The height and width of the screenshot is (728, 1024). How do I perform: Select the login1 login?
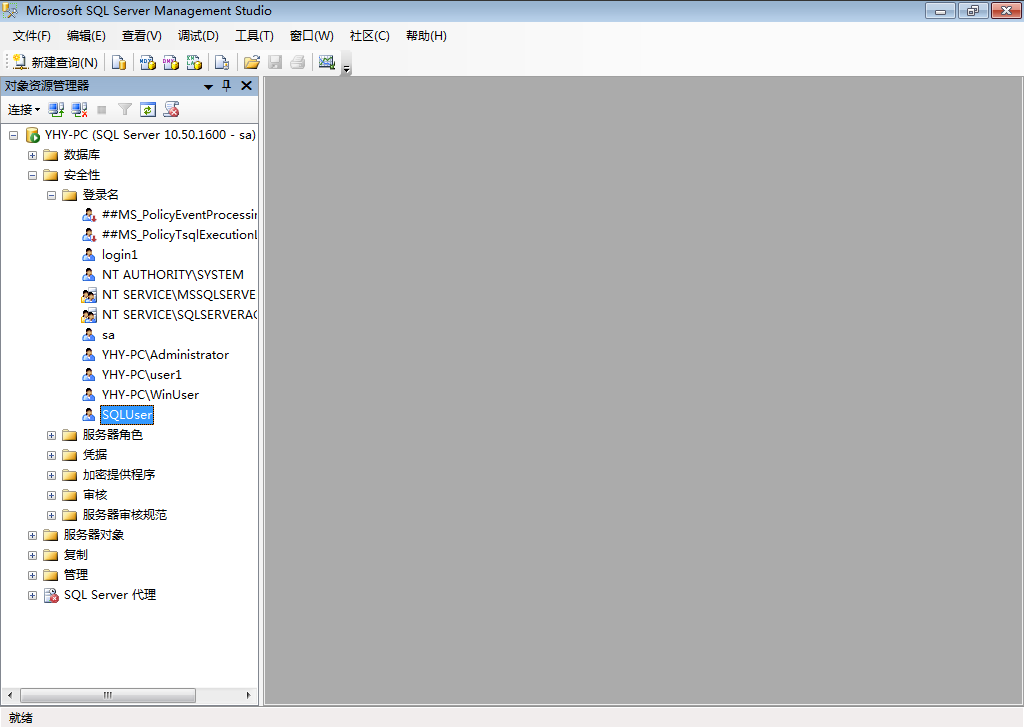(120, 255)
